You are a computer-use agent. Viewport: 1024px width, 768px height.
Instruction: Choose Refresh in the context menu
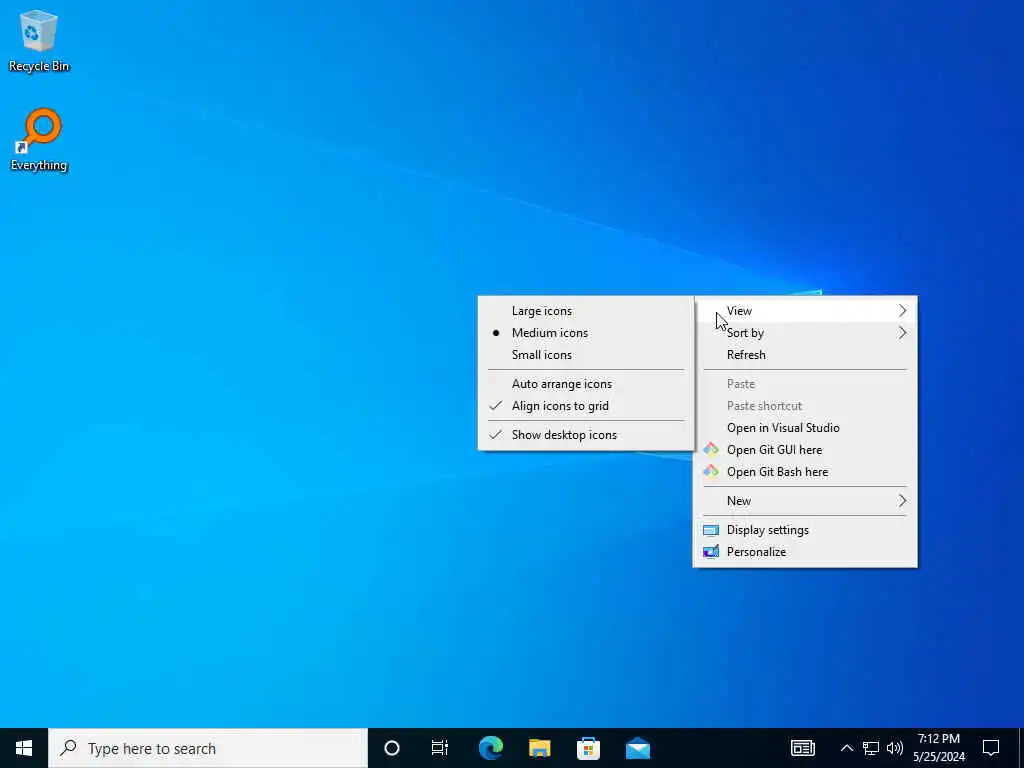pos(805,355)
